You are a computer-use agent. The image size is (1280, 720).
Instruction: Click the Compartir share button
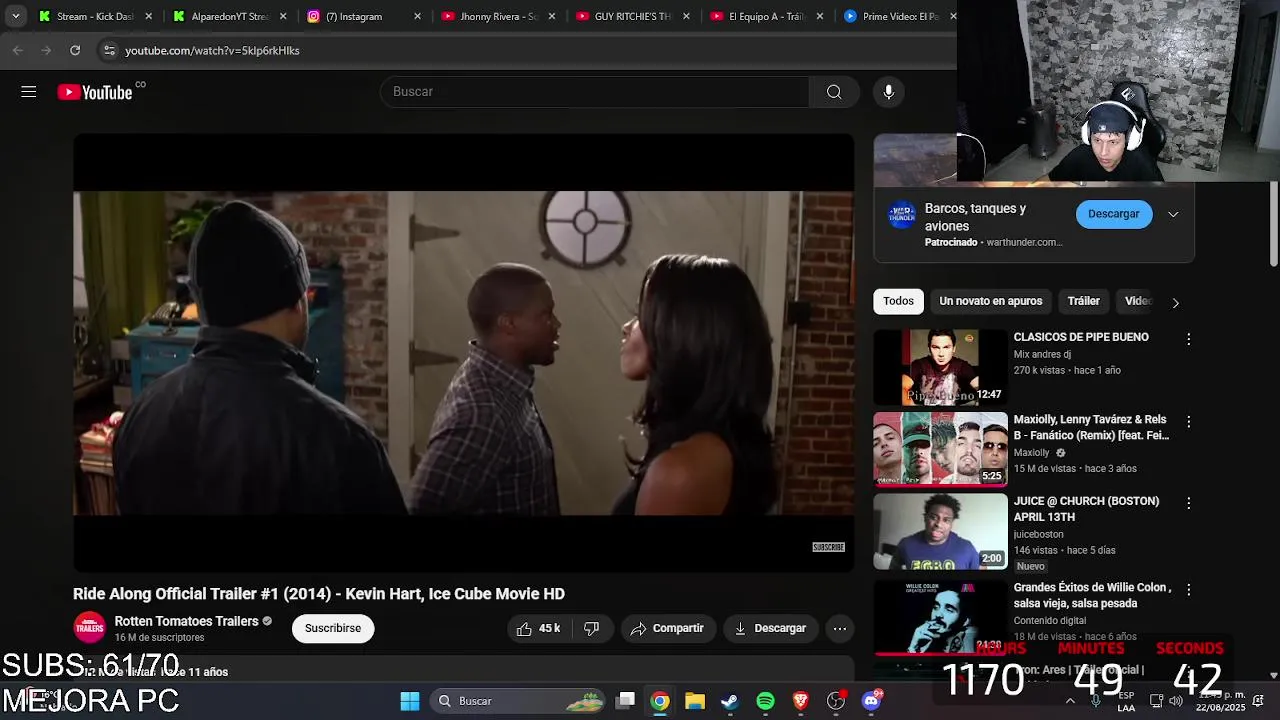point(668,628)
